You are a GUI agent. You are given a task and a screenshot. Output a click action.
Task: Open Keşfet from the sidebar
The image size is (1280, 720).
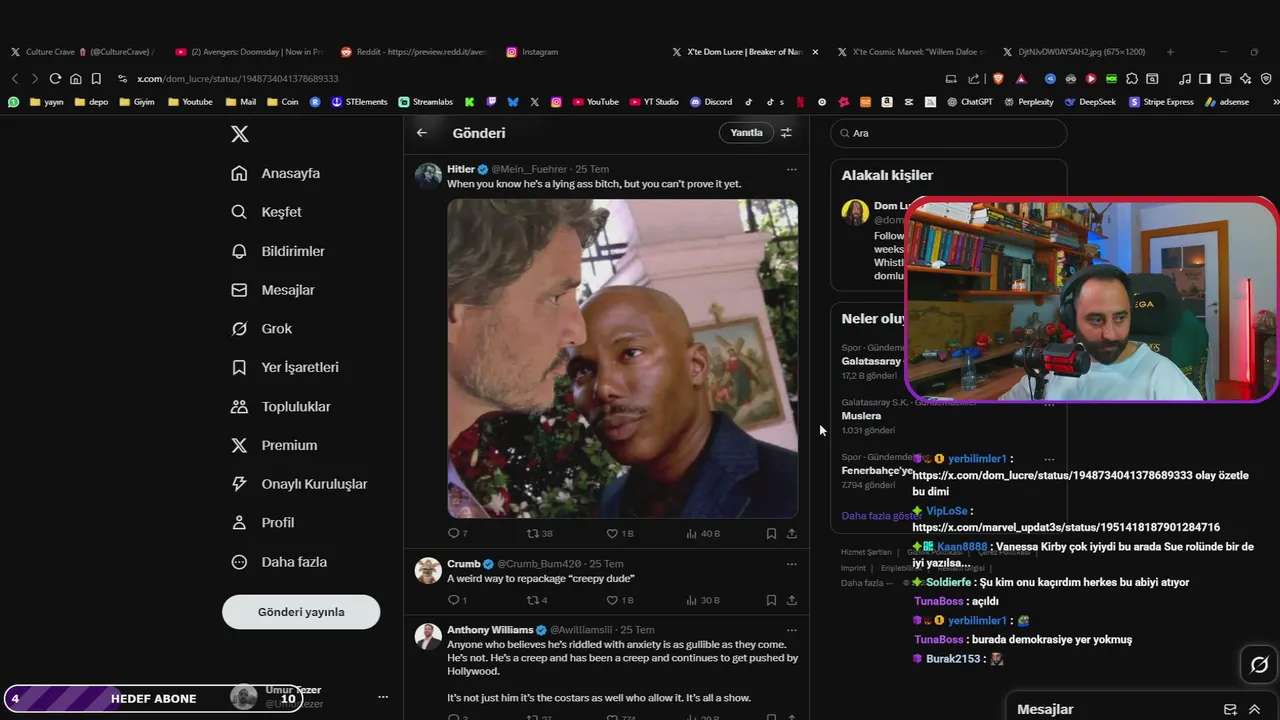pos(266,212)
